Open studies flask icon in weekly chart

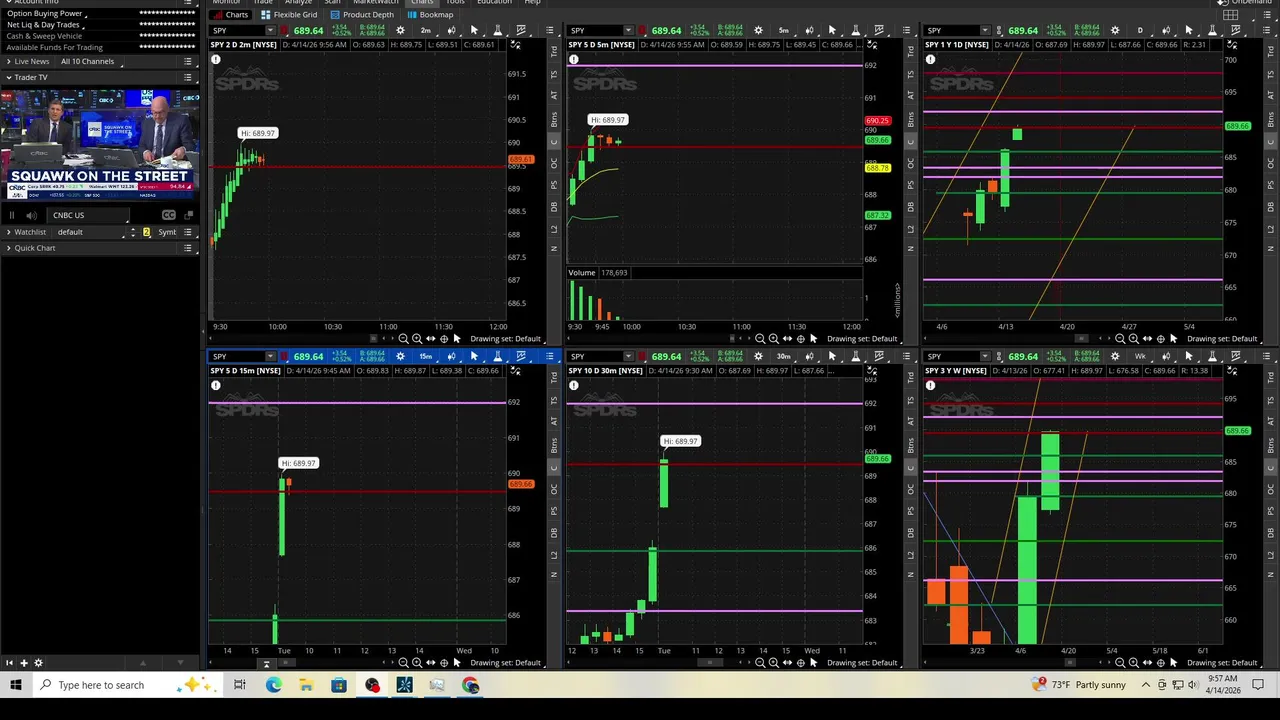[1212, 357]
